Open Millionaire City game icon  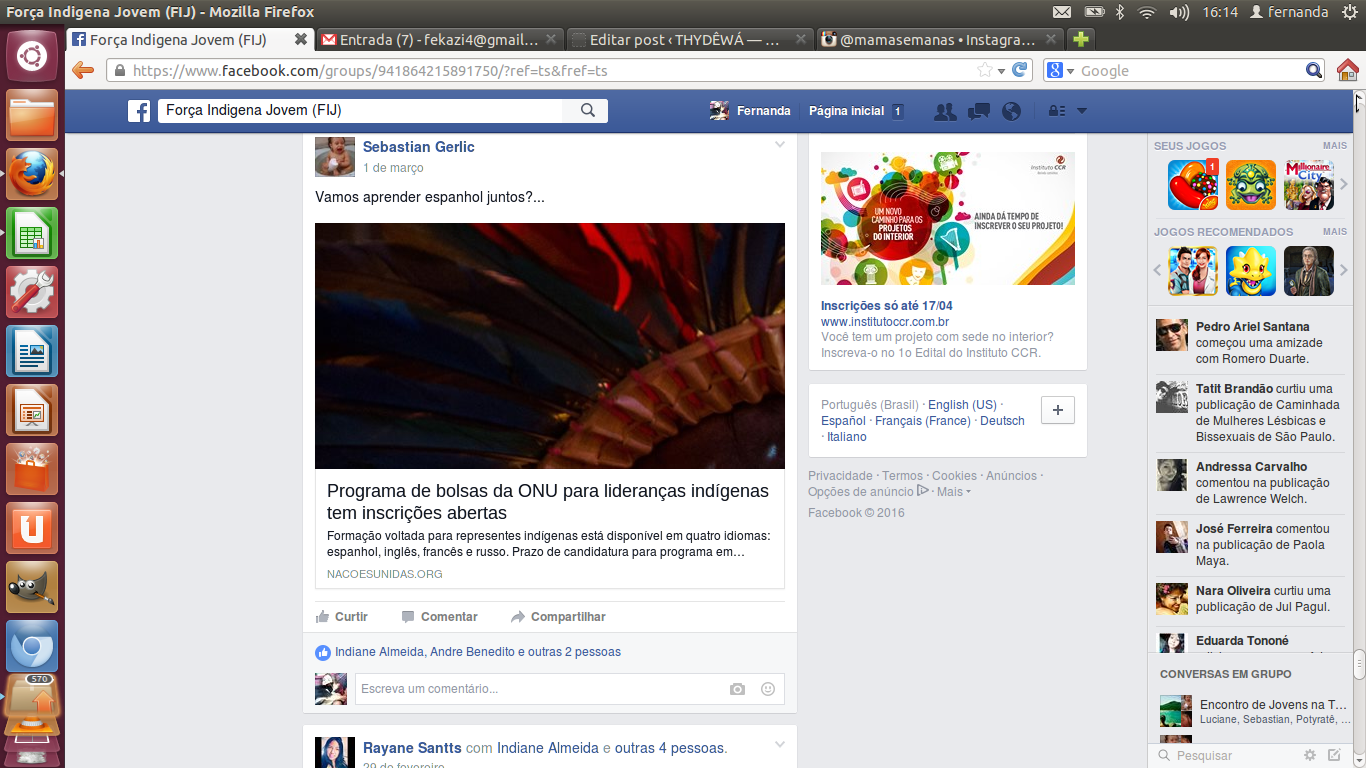1309,185
